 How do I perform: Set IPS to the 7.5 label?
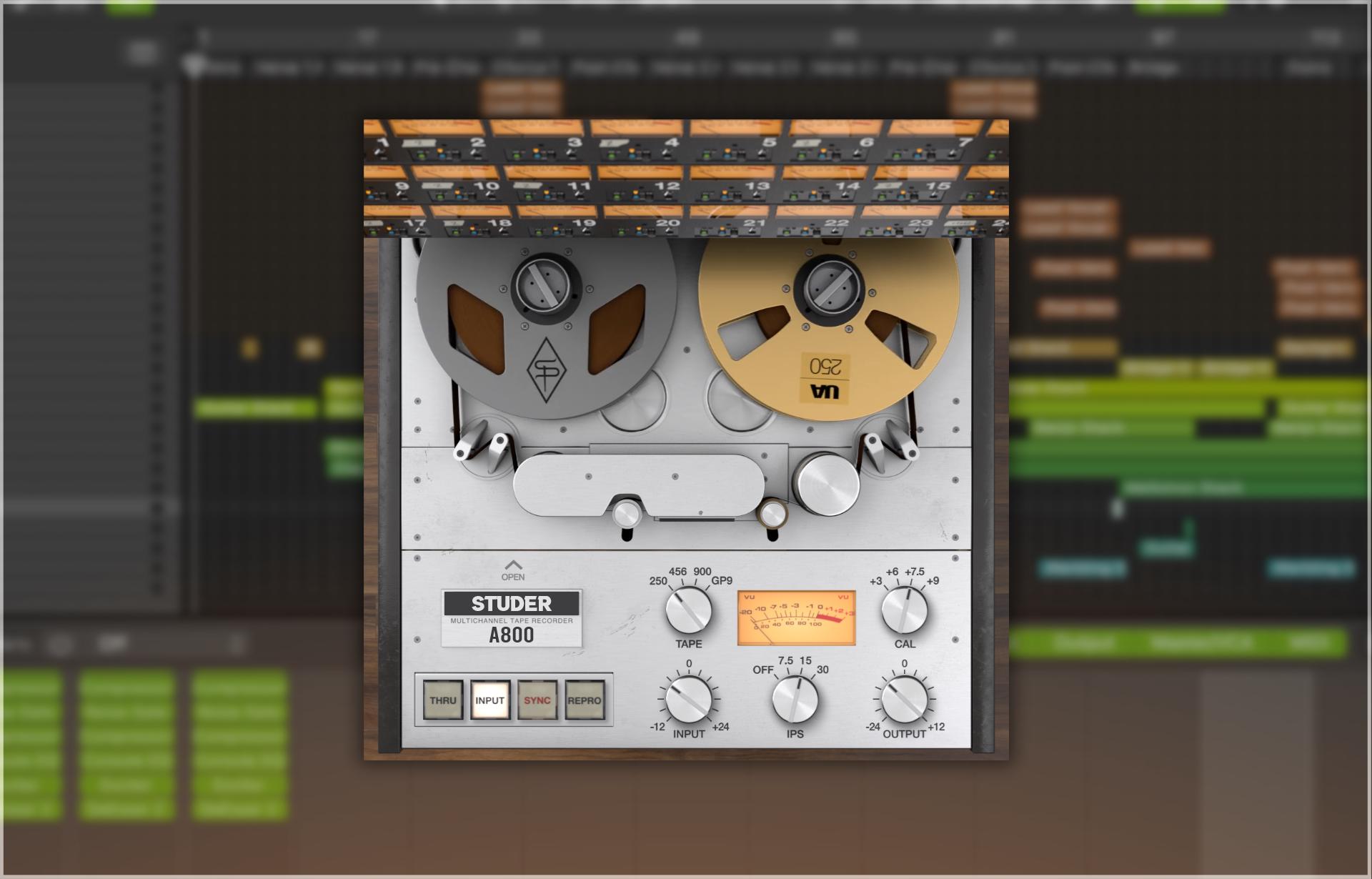(785, 660)
